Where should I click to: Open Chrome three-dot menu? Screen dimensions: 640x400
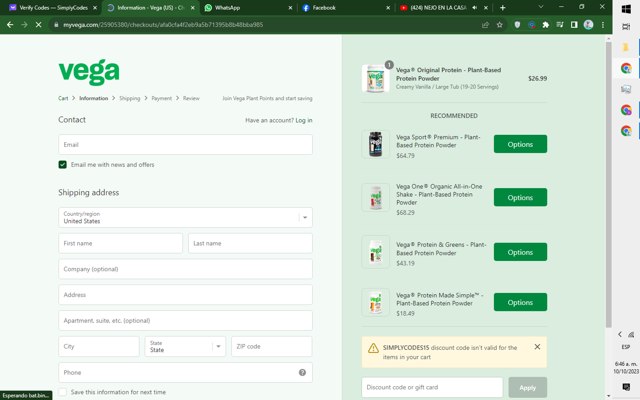[x=603, y=25]
